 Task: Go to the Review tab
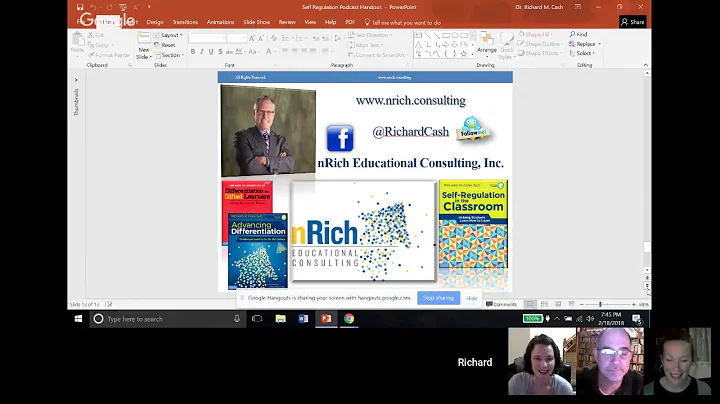287,22
